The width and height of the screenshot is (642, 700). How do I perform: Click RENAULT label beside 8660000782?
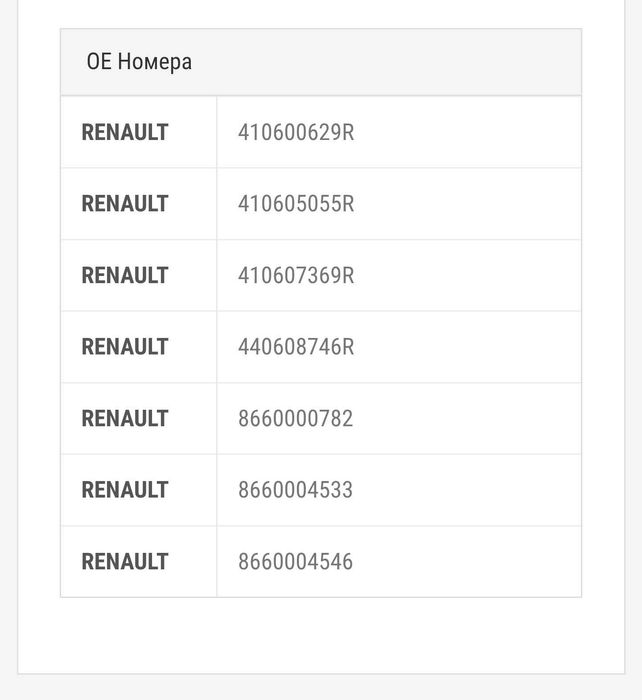[x=125, y=418]
